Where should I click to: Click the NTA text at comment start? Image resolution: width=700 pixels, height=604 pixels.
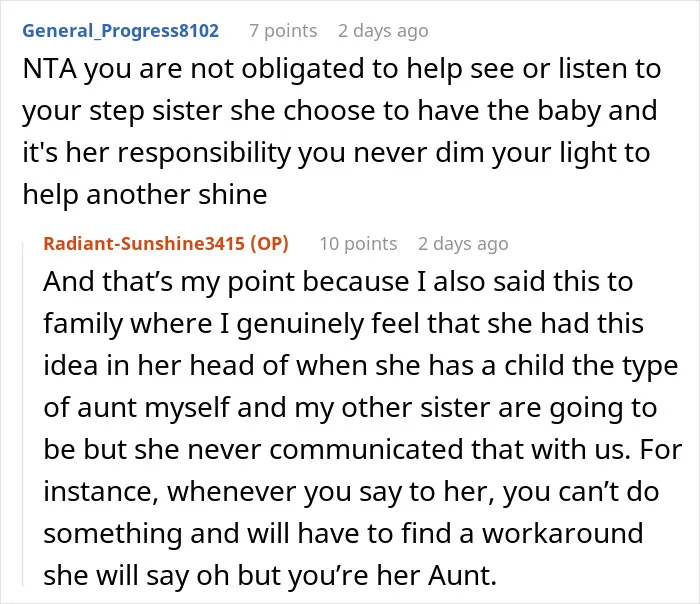pos(50,69)
